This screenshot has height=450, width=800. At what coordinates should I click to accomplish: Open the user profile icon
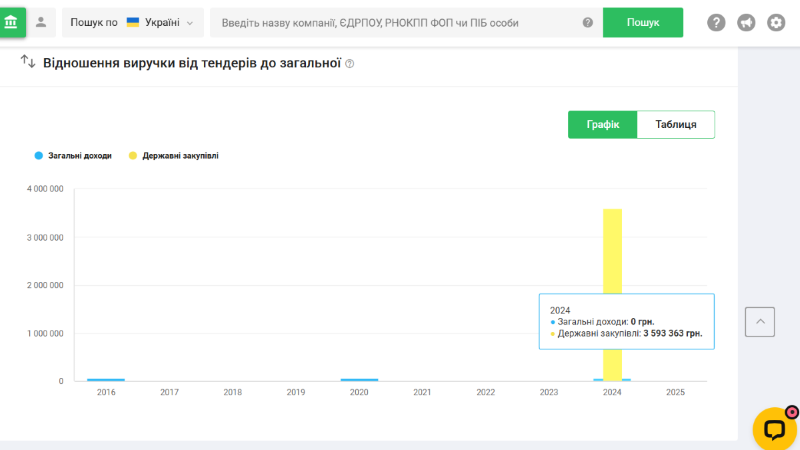point(41,22)
